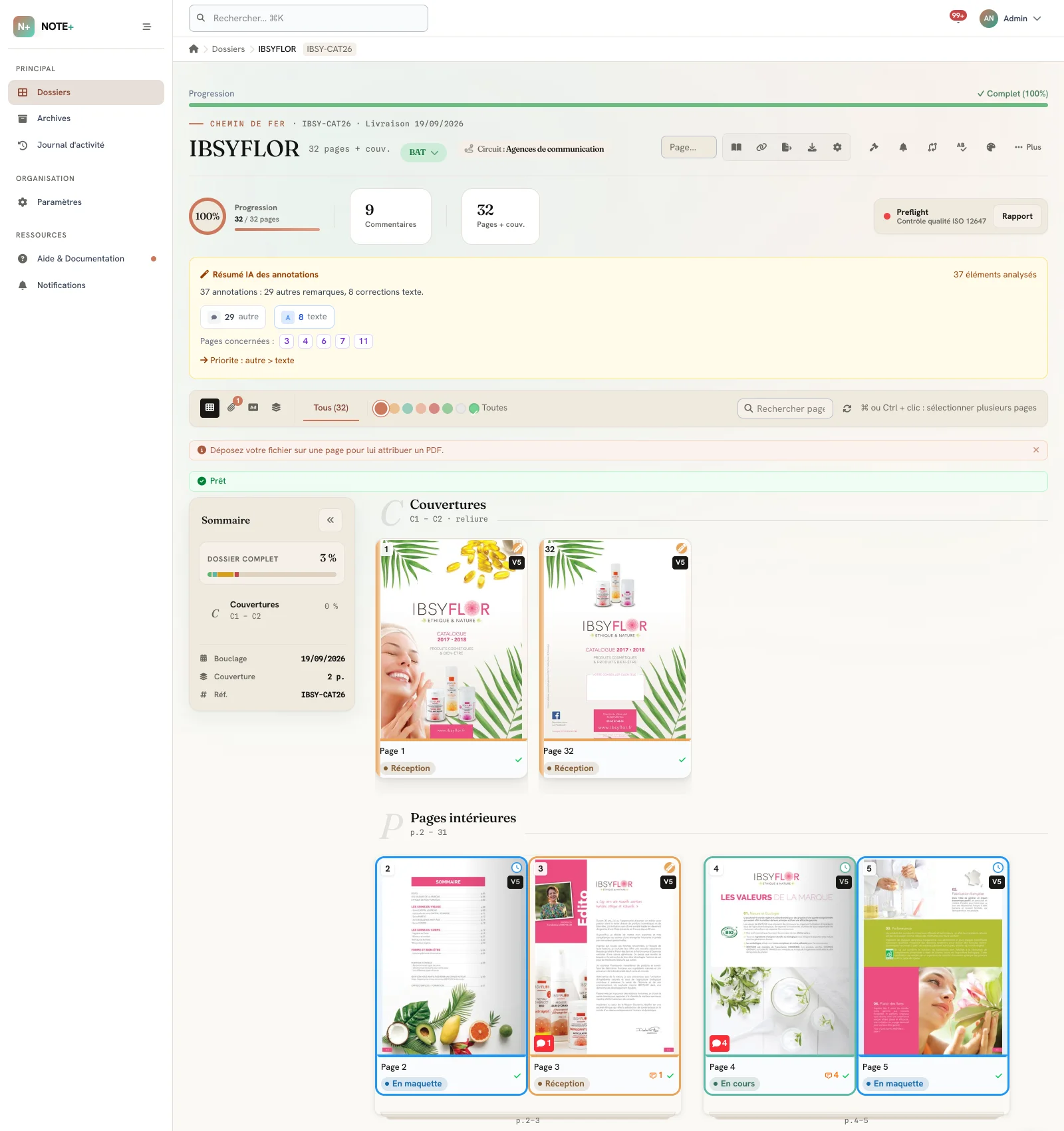Screen dimensions: 1064x1131
Task: Select the Tous (32) tab
Action: 331,408
